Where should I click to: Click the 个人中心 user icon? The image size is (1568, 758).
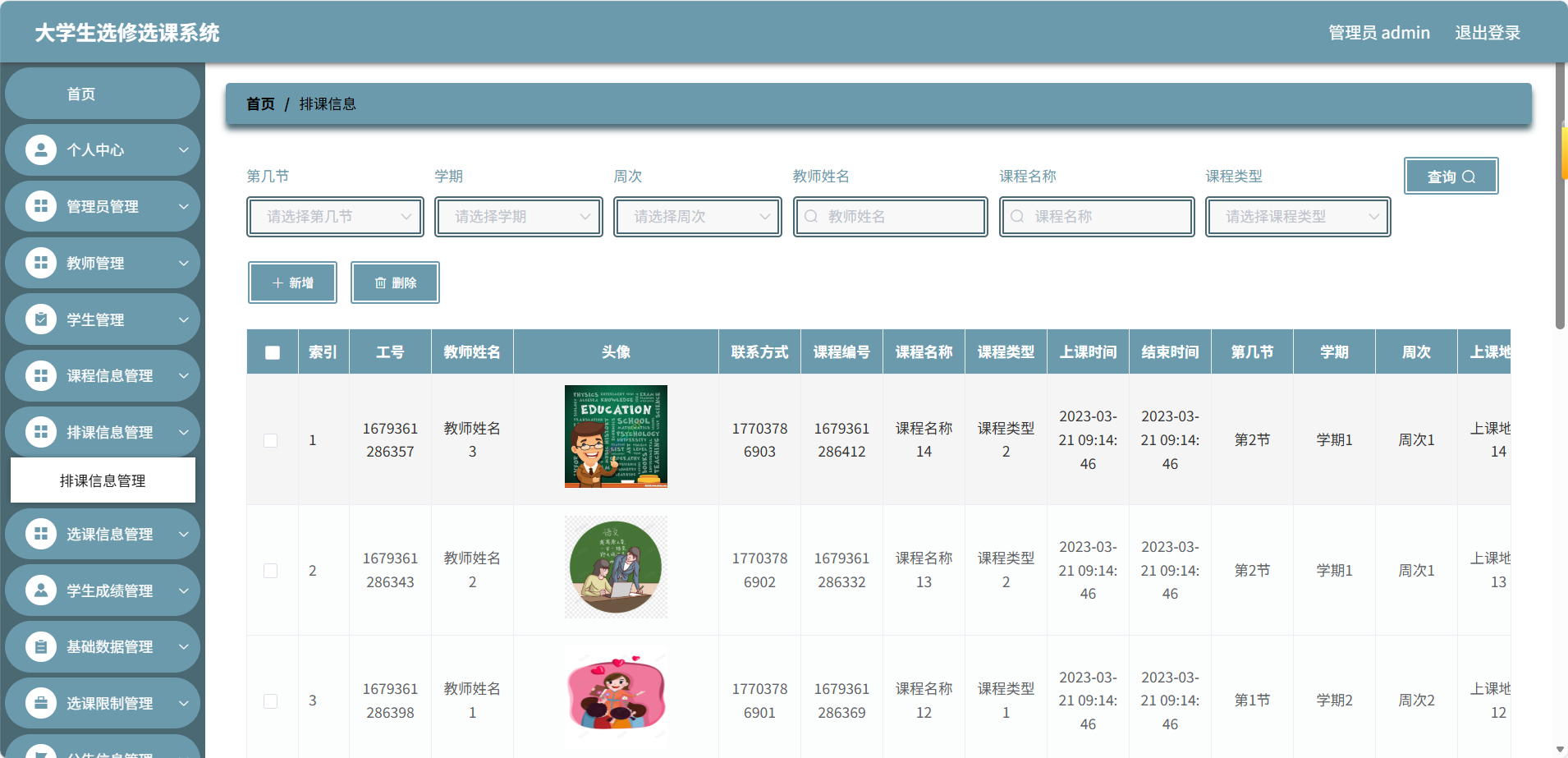(x=40, y=149)
